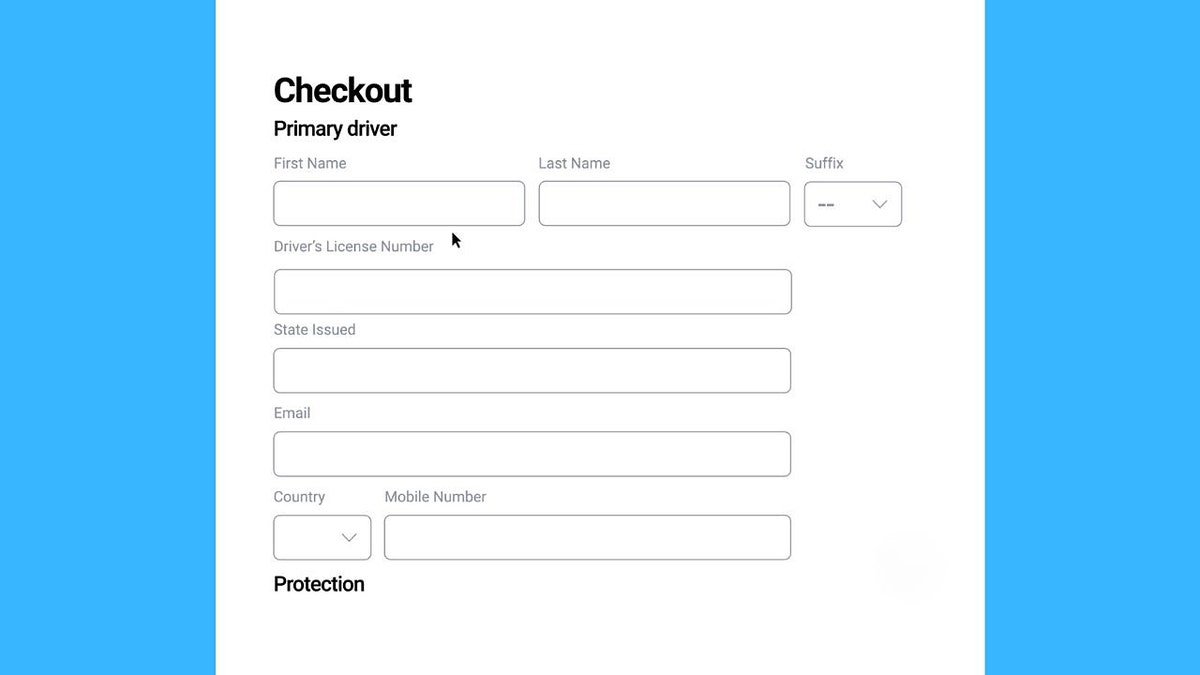
Task: Click the Primary driver section heading
Action: click(x=335, y=129)
